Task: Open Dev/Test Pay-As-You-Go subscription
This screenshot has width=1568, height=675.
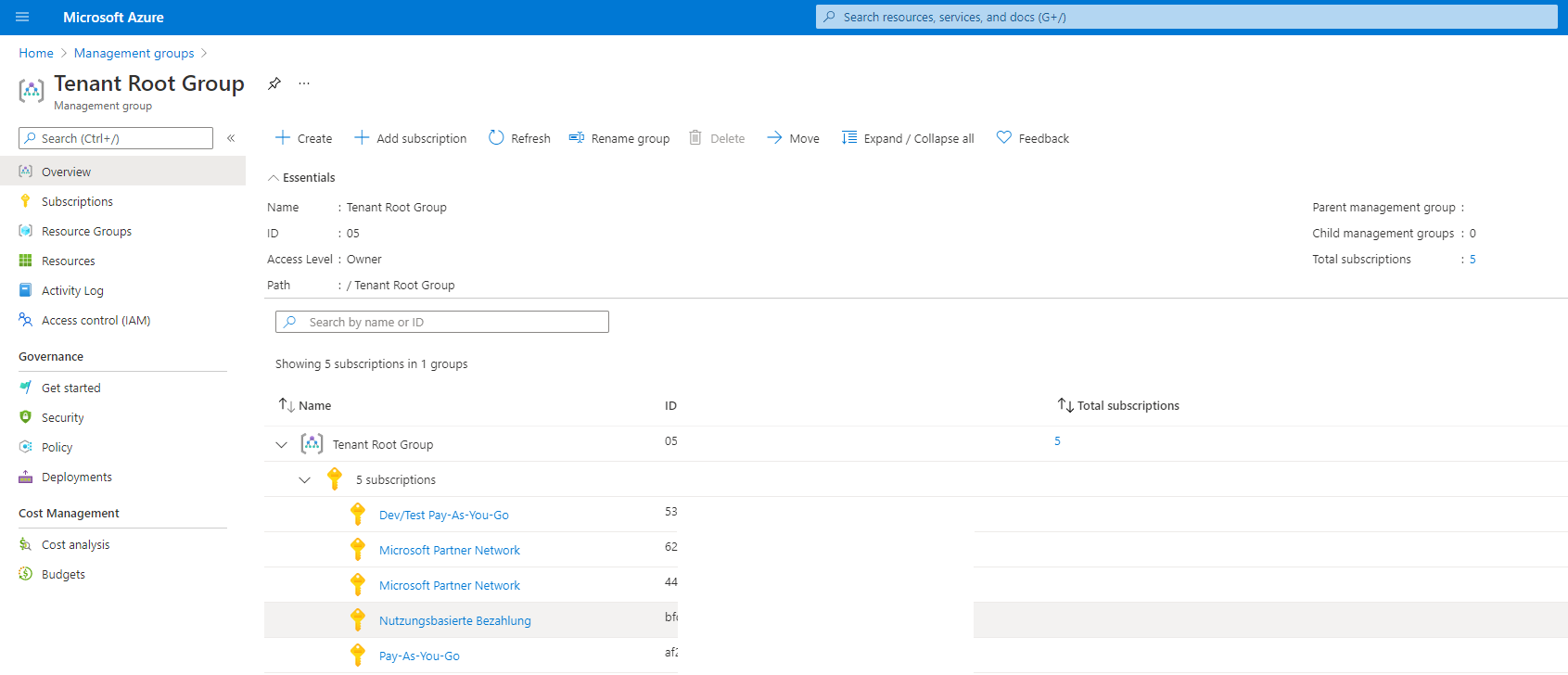Action: point(443,515)
